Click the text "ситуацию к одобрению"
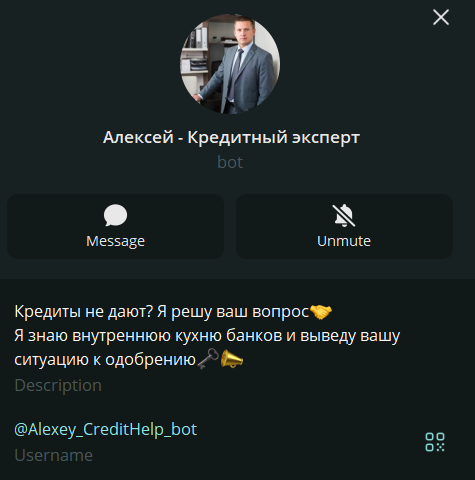 (x=105, y=360)
